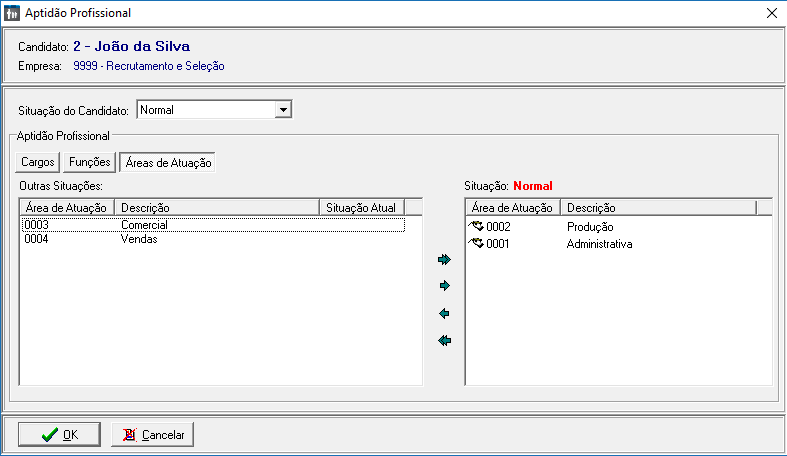Click the right list Área de Atuação header

[512, 207]
